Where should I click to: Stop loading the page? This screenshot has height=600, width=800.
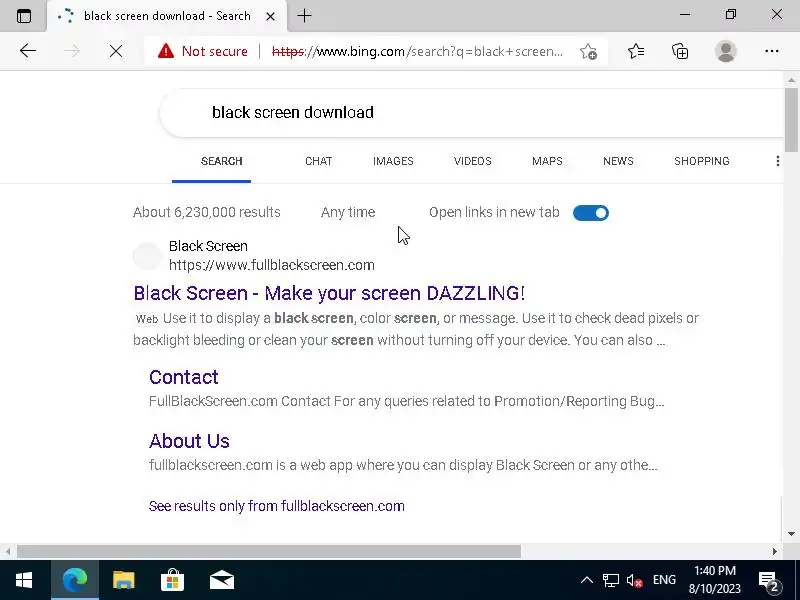coord(116,51)
